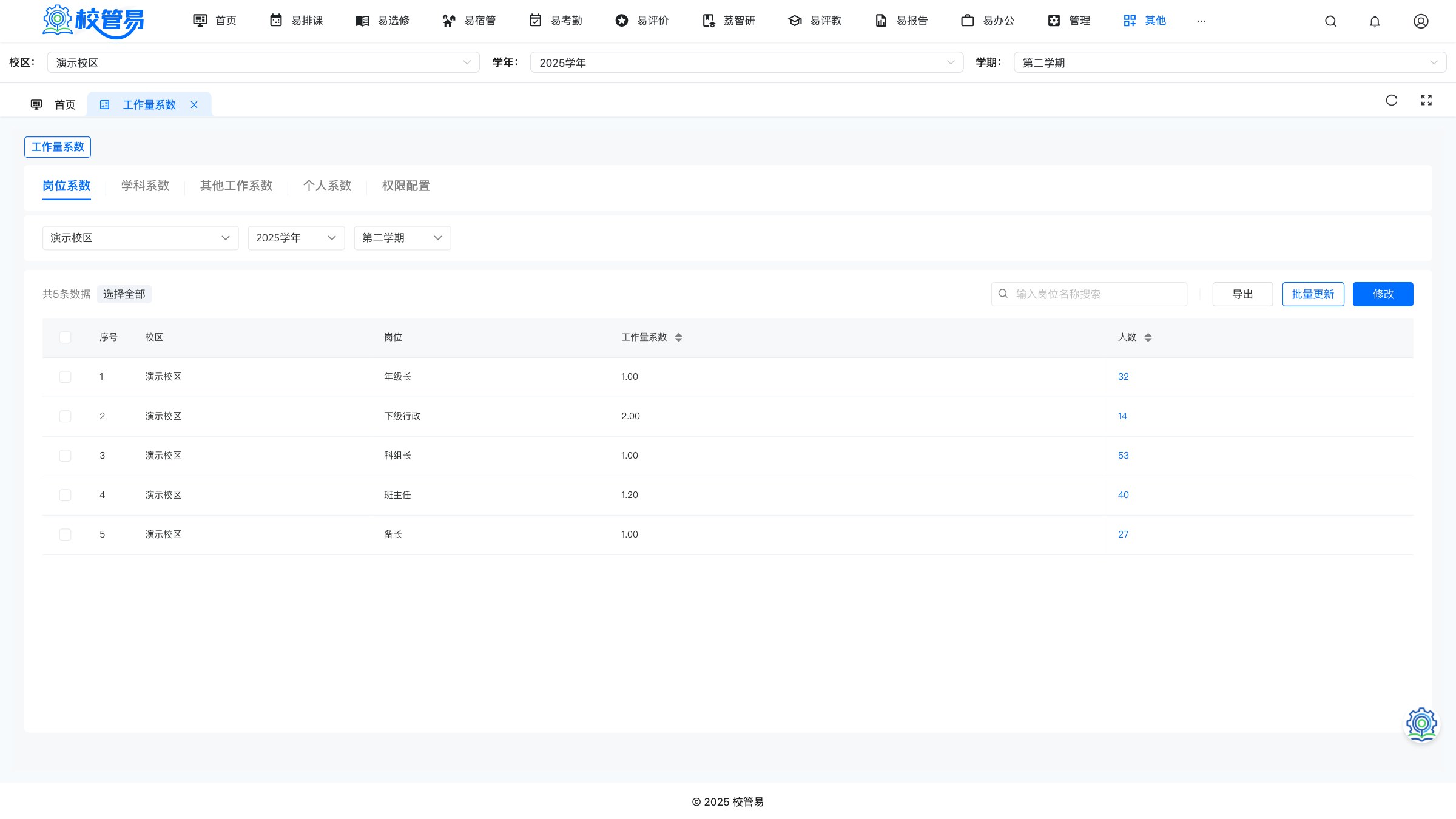Click the 易宿管 icon
This screenshot has width=1456, height=819.
449,21
